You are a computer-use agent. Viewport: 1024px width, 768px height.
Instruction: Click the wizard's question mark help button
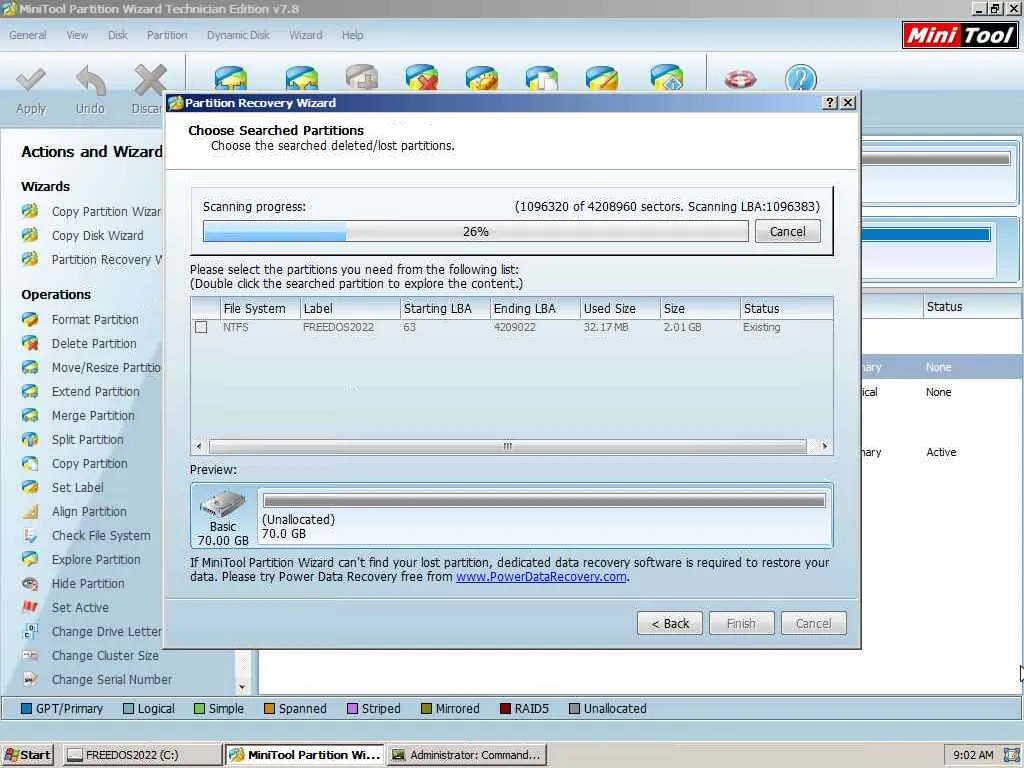829,103
